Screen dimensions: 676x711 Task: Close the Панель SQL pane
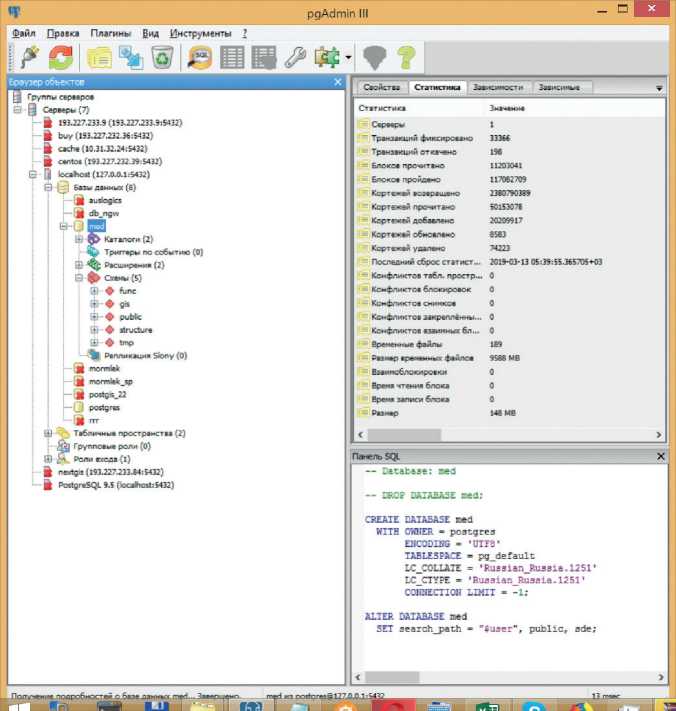click(660, 456)
